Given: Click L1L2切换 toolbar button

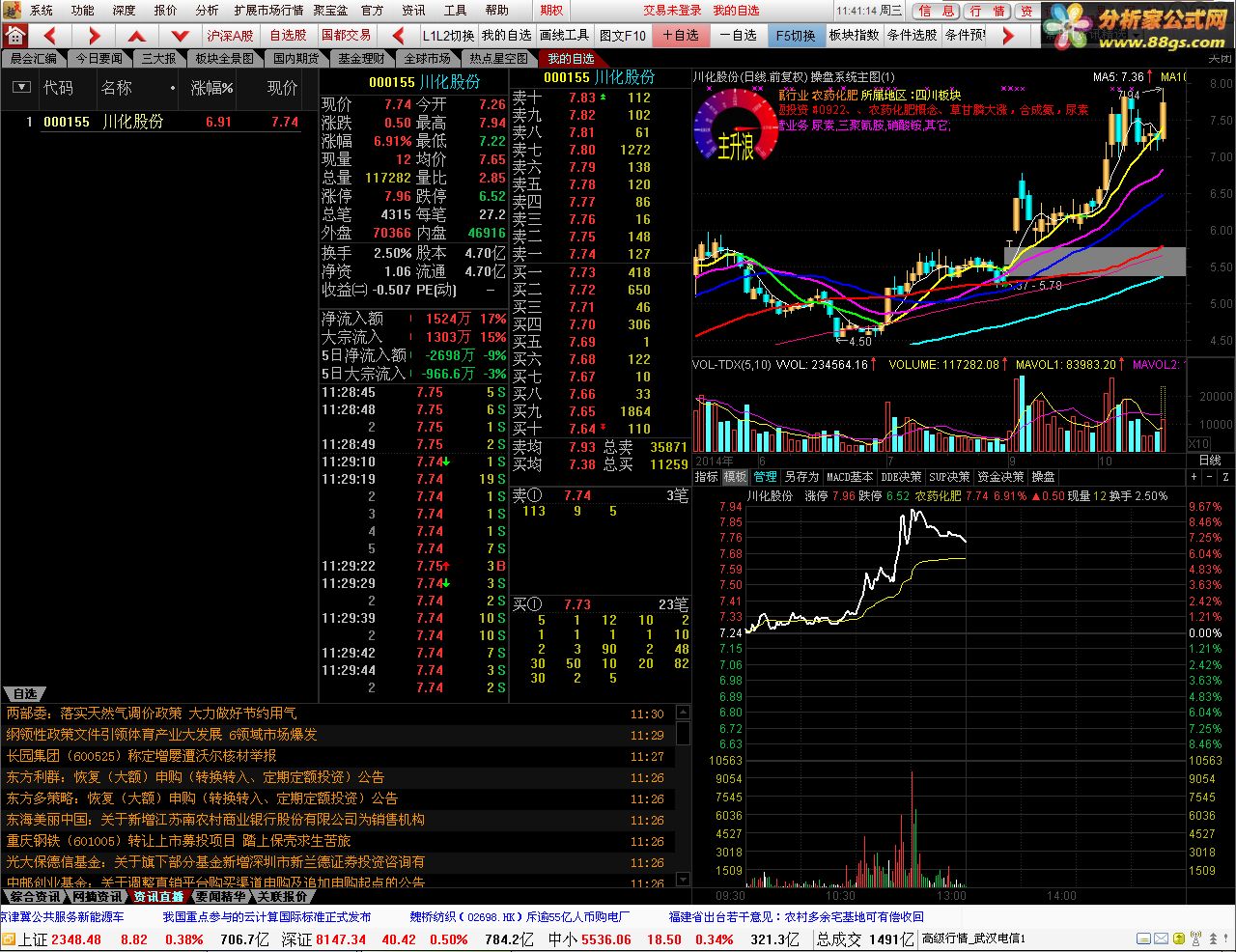Looking at the screenshot, I should tap(448, 36).
